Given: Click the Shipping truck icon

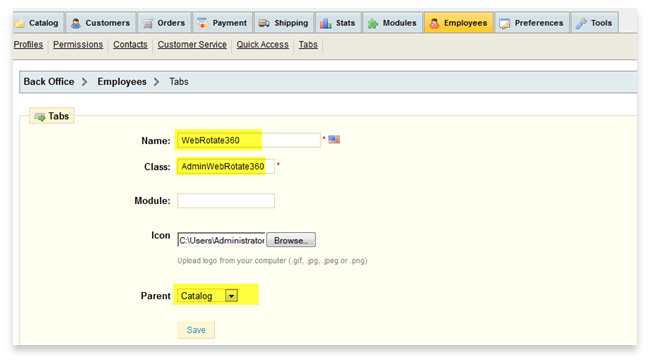Looking at the screenshot, I should click(x=264, y=23).
